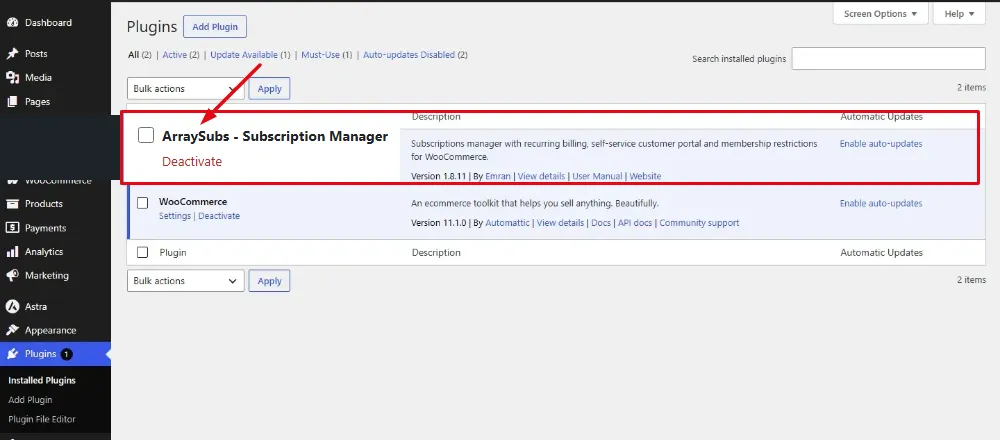Open the bottom Bulk actions dropdown
This screenshot has width=1000, height=440.
click(186, 281)
